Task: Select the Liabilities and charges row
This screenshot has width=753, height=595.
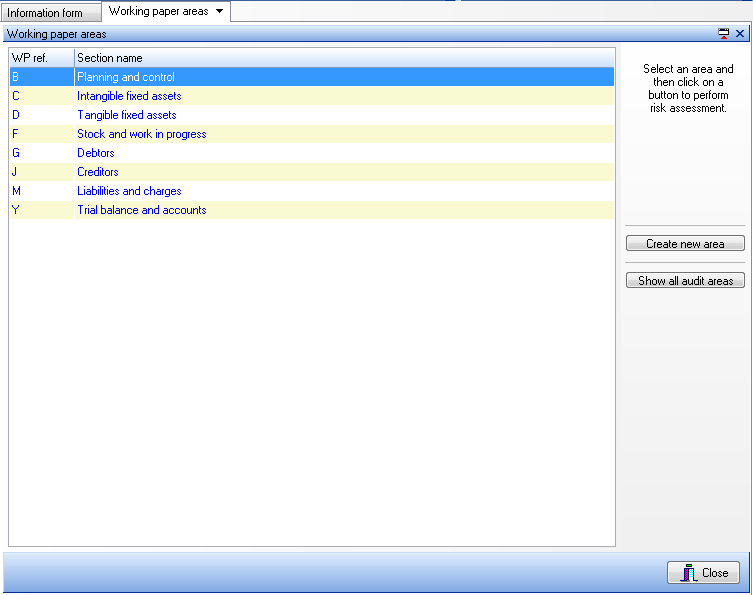Action: 312,191
